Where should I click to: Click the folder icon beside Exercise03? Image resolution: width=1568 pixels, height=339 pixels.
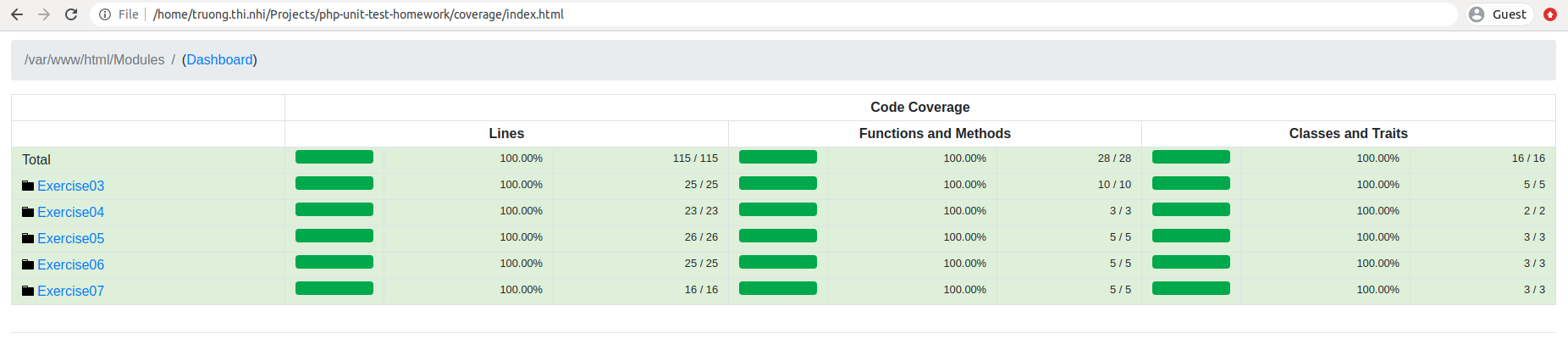28,186
